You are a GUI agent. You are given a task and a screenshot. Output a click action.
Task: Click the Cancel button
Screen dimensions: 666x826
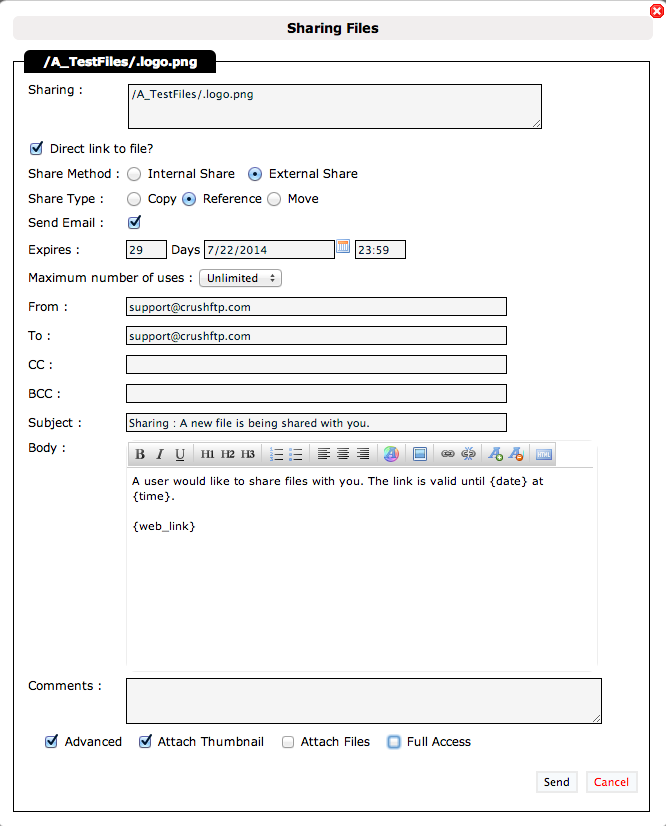611,782
